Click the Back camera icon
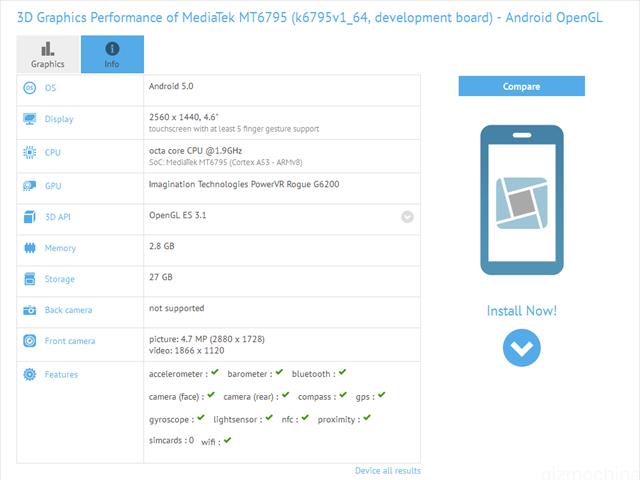Image resolution: width=640 pixels, height=480 pixels. [x=29, y=310]
